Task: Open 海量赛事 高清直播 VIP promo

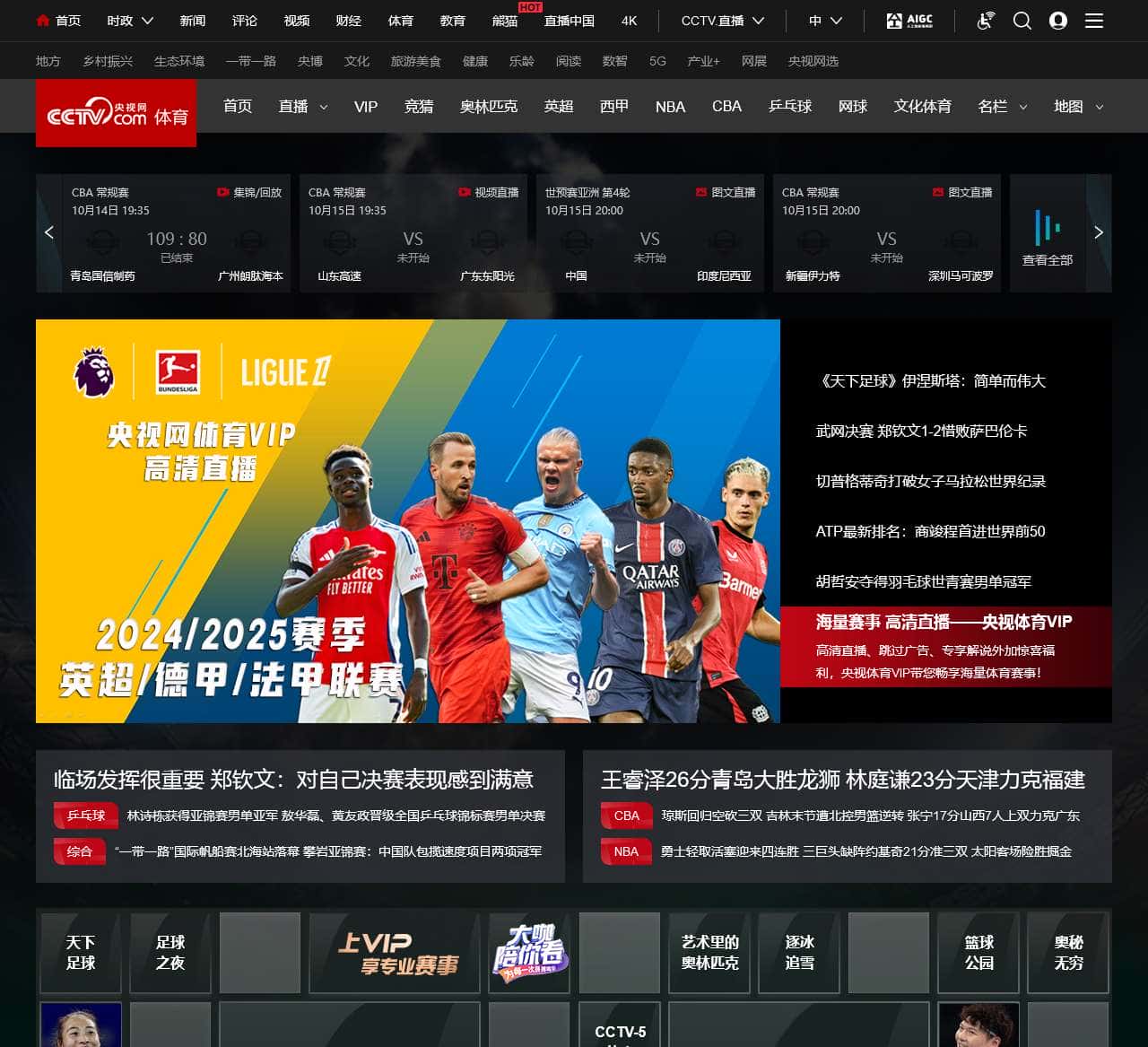Action: [946, 646]
